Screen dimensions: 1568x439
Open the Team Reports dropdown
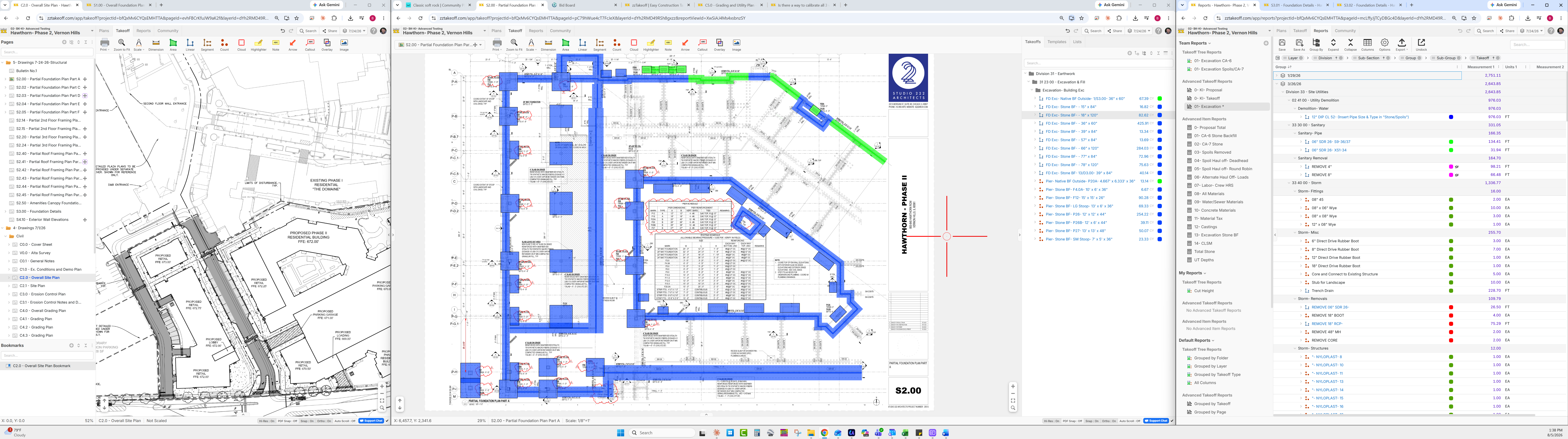(1195, 43)
